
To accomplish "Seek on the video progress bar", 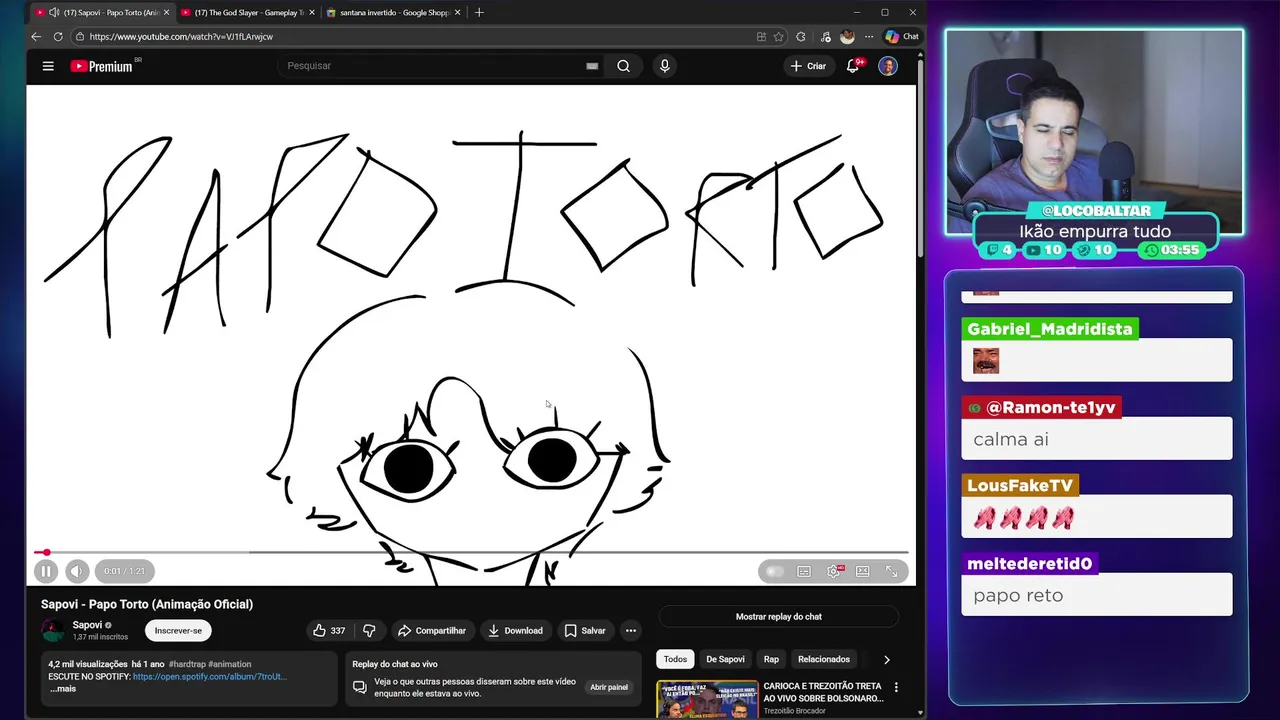I will click(471, 552).
